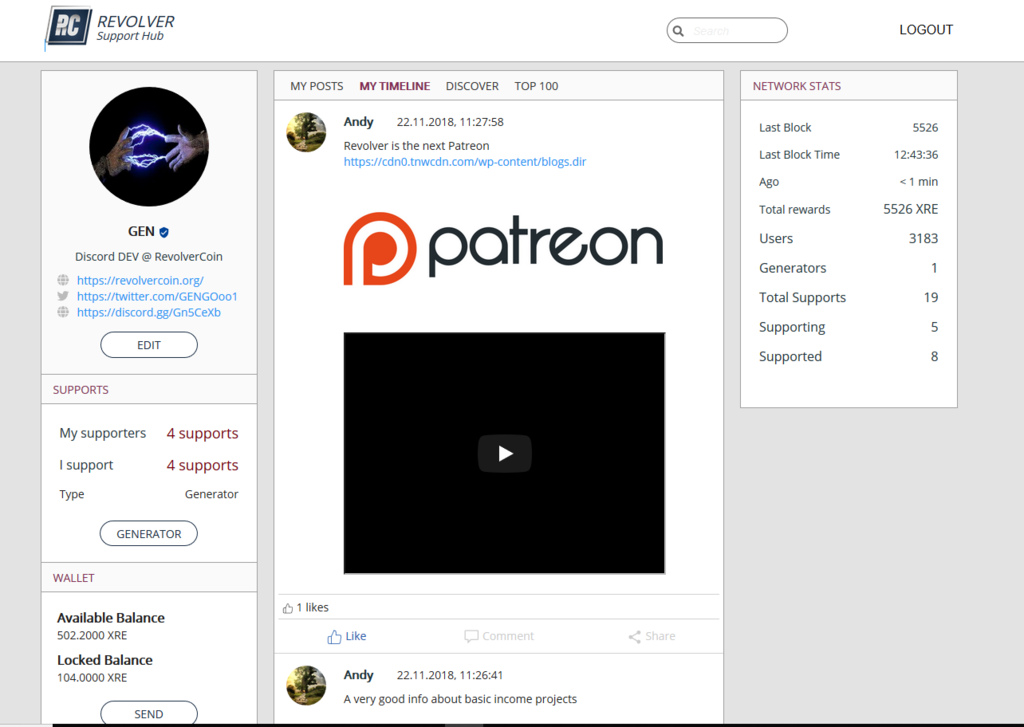Viewport: 1024px width, 727px height.
Task: Click 'A very good info about basic income projects'
Action: pos(460,699)
